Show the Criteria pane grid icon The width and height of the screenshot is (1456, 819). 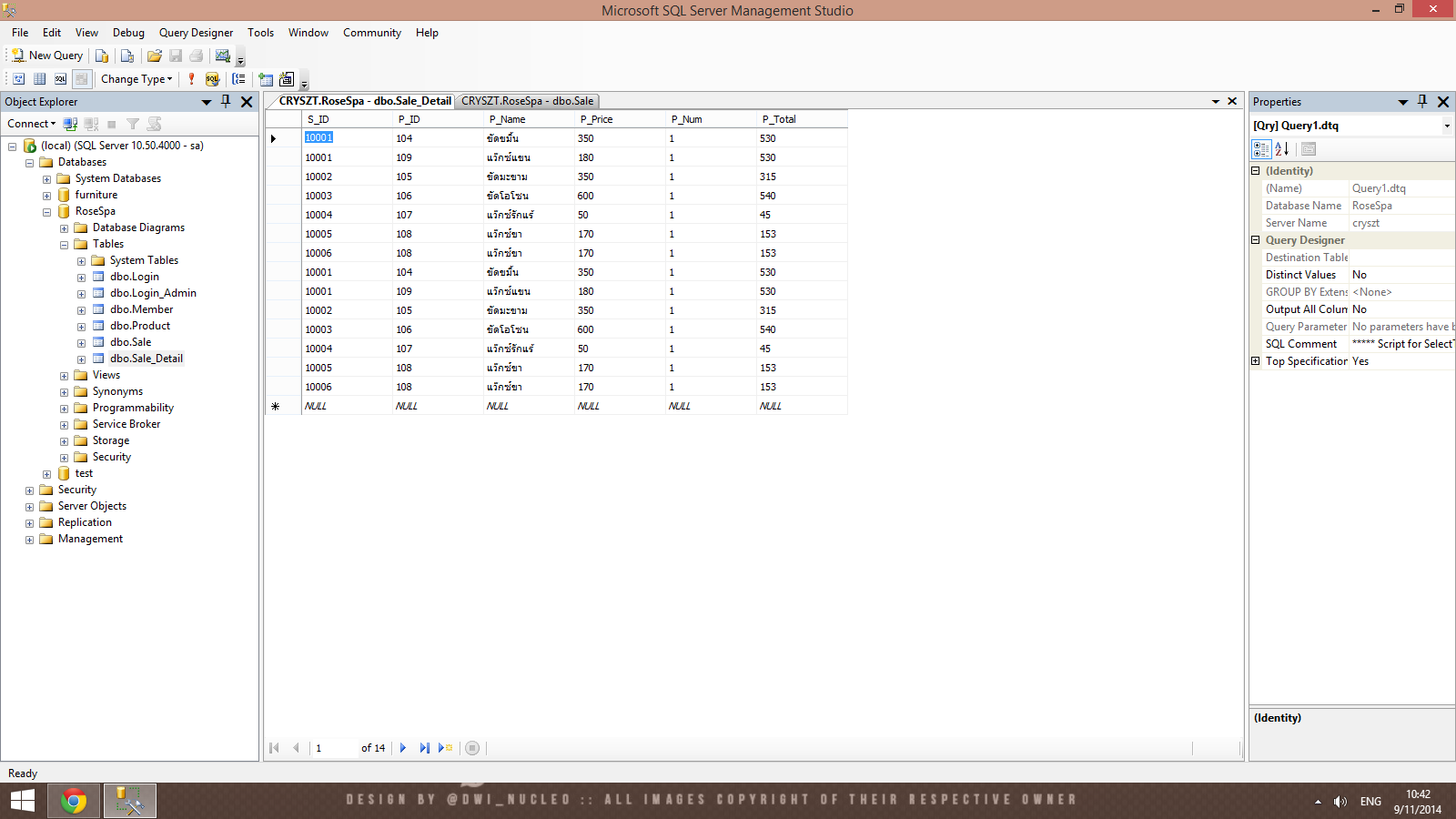(x=39, y=79)
